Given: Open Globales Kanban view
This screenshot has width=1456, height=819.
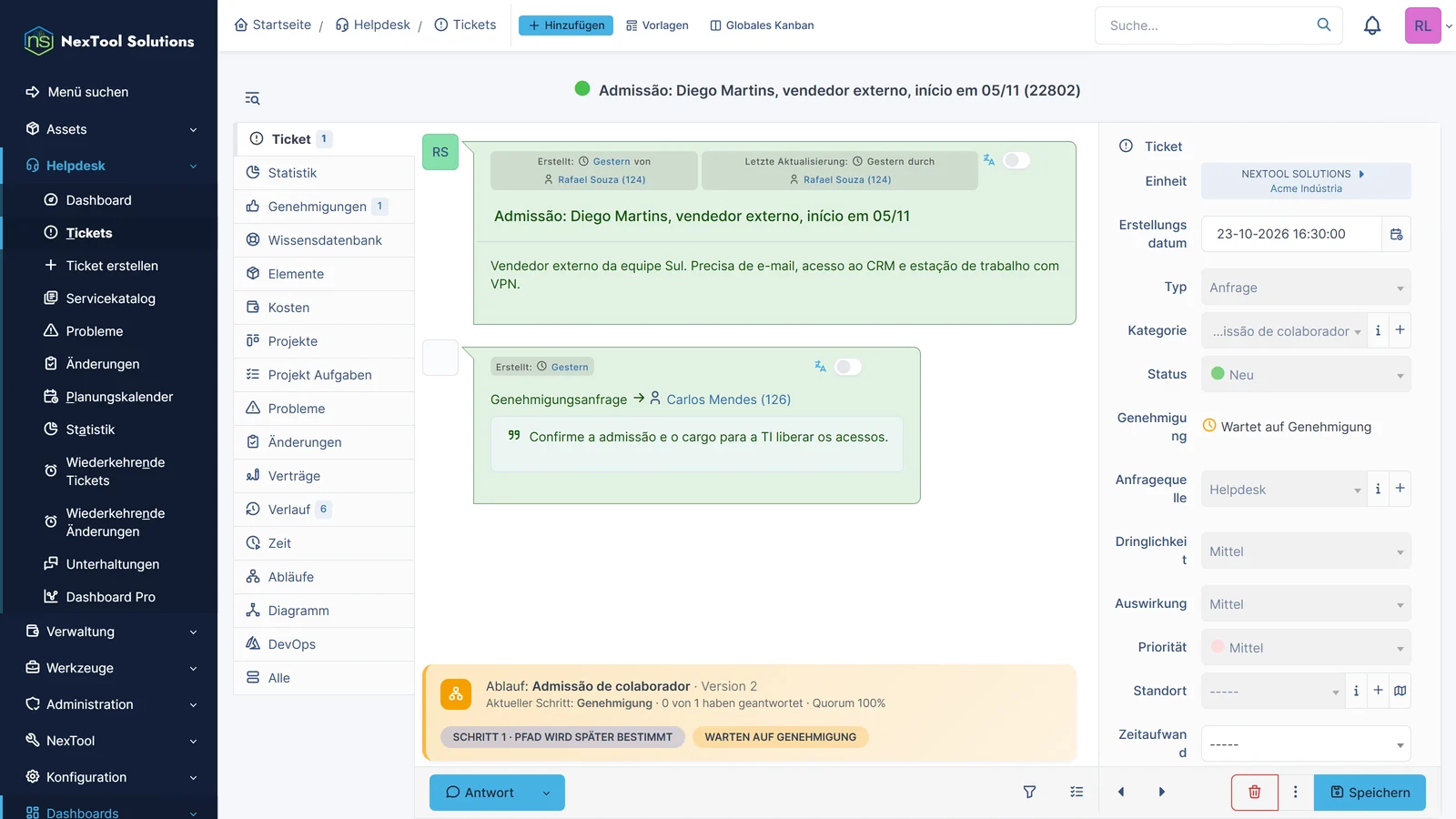Looking at the screenshot, I should click(x=762, y=25).
